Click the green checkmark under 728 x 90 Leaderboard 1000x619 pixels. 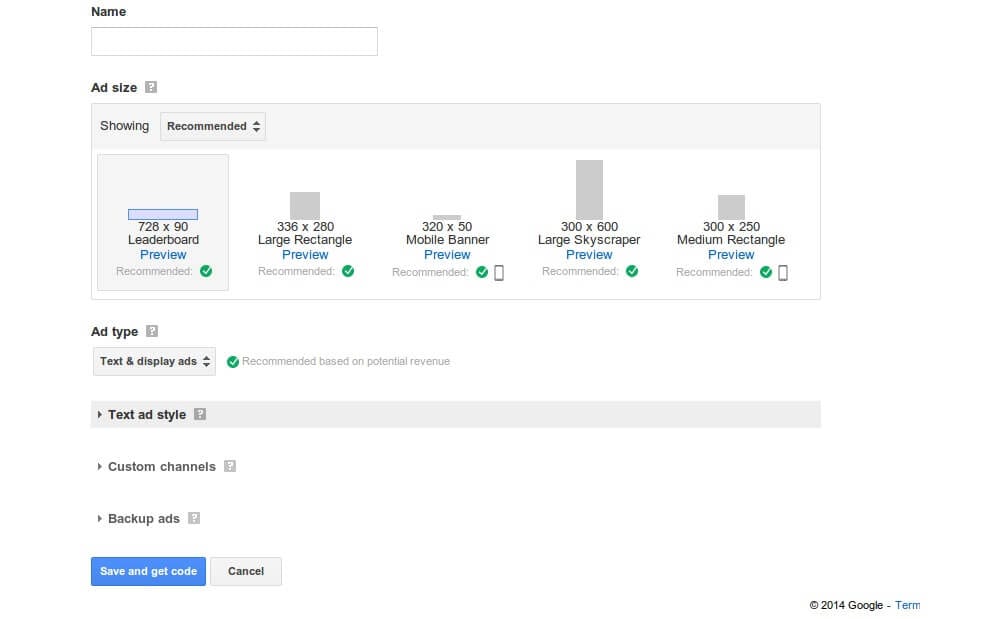click(206, 271)
